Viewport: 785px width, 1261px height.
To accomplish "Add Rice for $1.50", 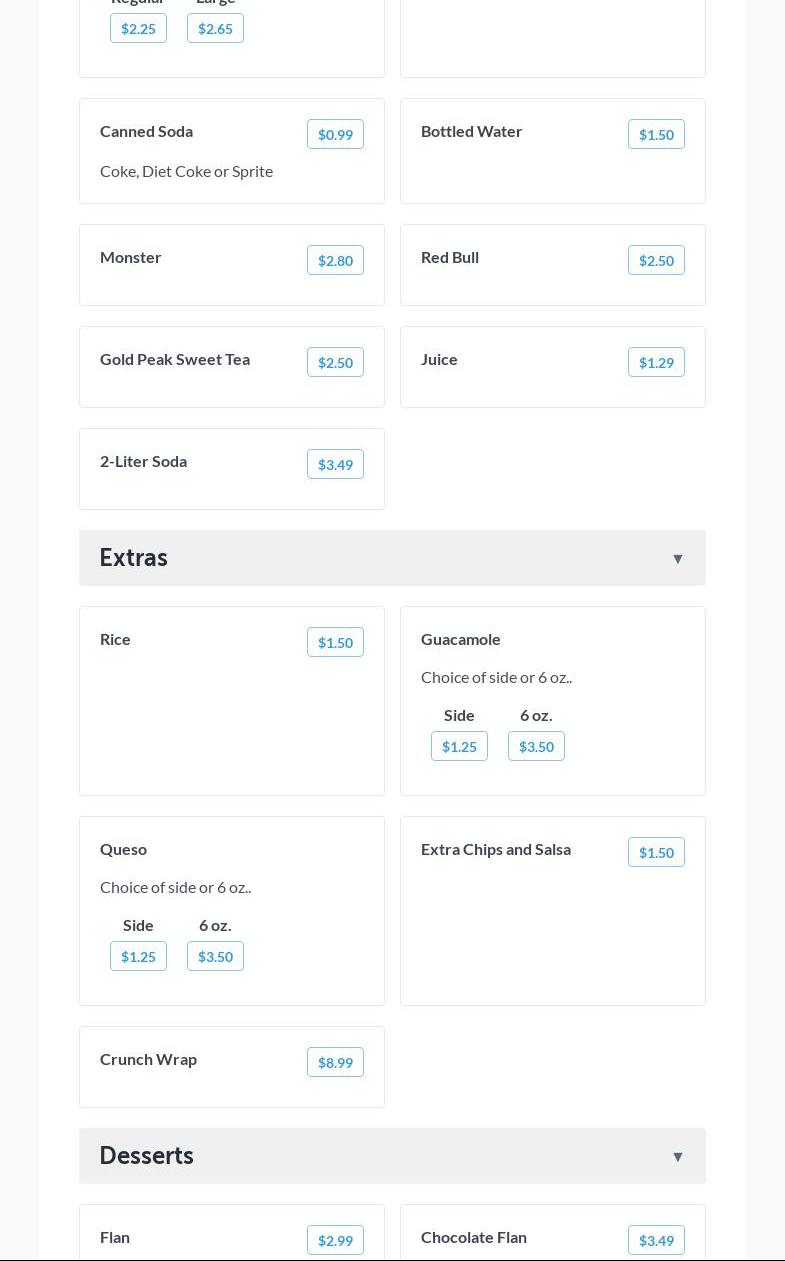I will tap(335, 642).
